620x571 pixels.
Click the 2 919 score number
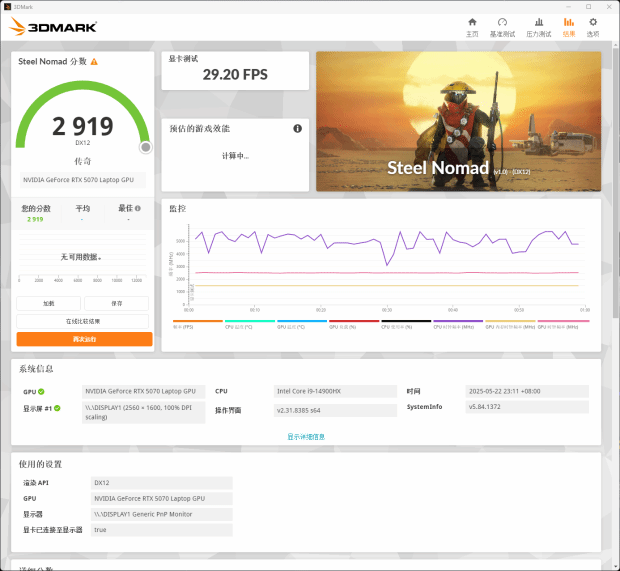click(83, 127)
